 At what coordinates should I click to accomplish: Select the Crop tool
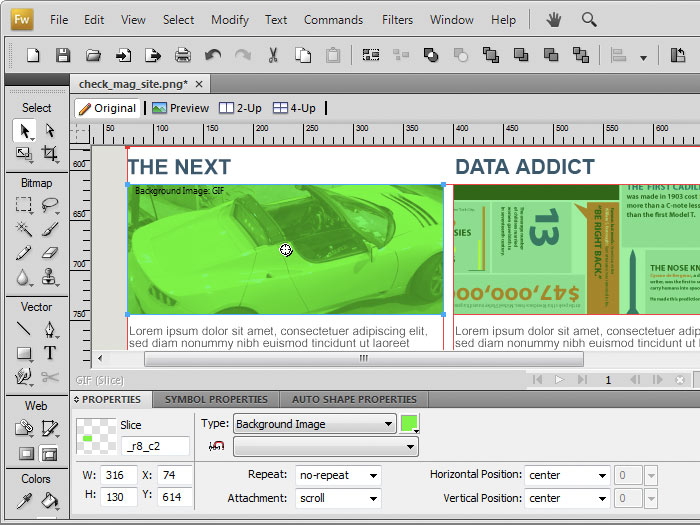49,154
